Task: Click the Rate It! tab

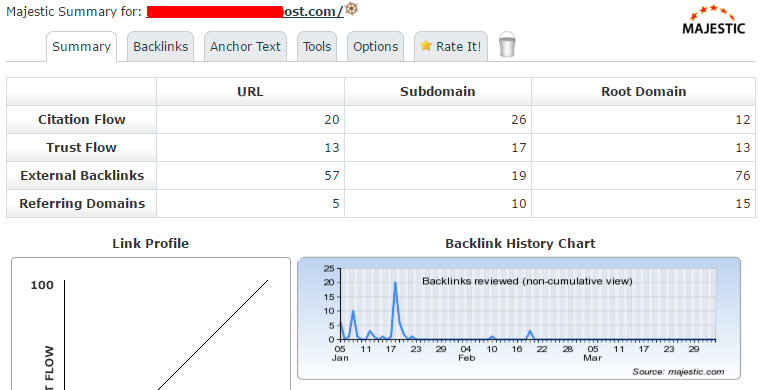Action: pyautogui.click(x=450, y=47)
